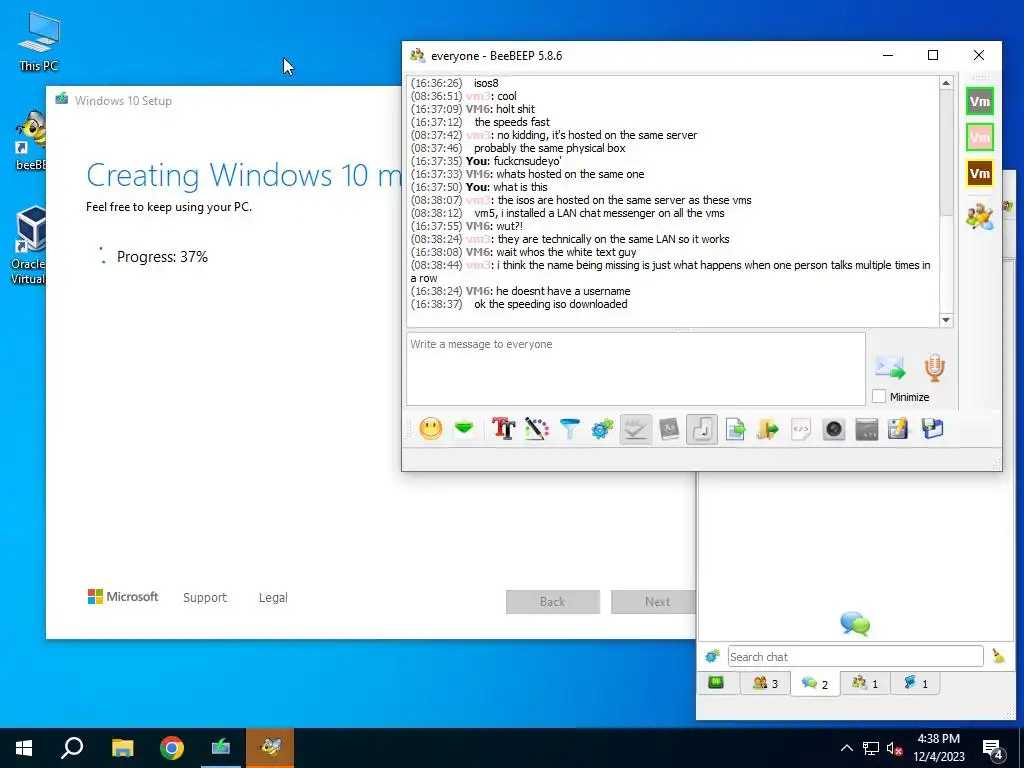1024x768 pixels.
Task: Click the Next button in Windows Setup
Action: 654,601
